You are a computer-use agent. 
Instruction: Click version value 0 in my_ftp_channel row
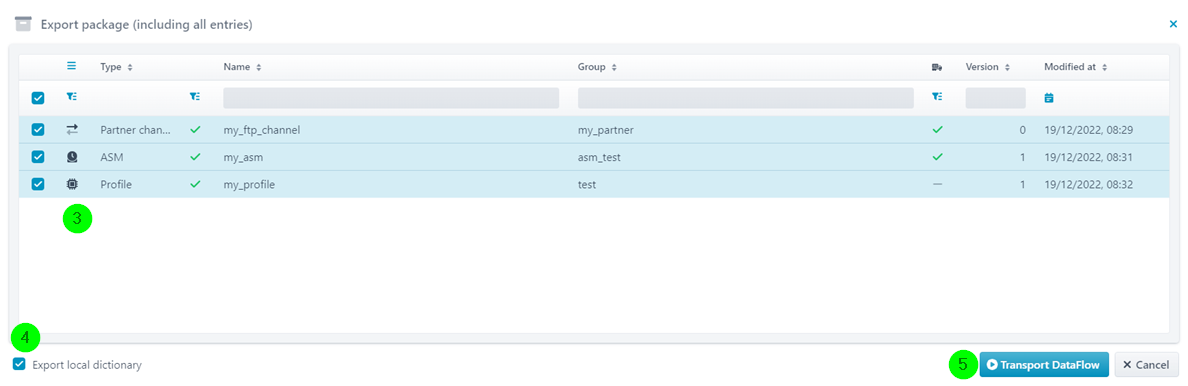(x=1022, y=130)
